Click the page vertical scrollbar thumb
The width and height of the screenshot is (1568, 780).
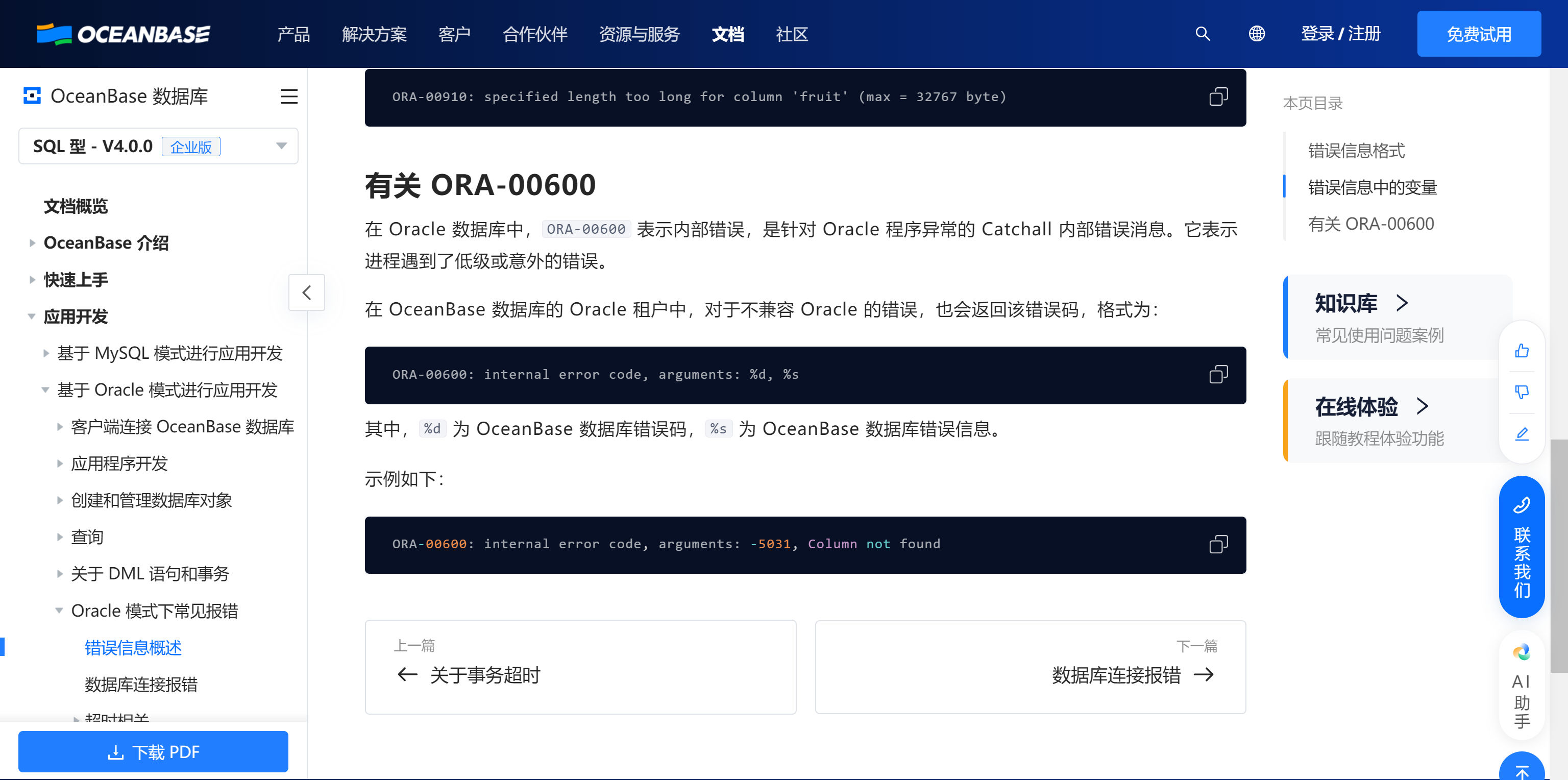(x=1559, y=555)
